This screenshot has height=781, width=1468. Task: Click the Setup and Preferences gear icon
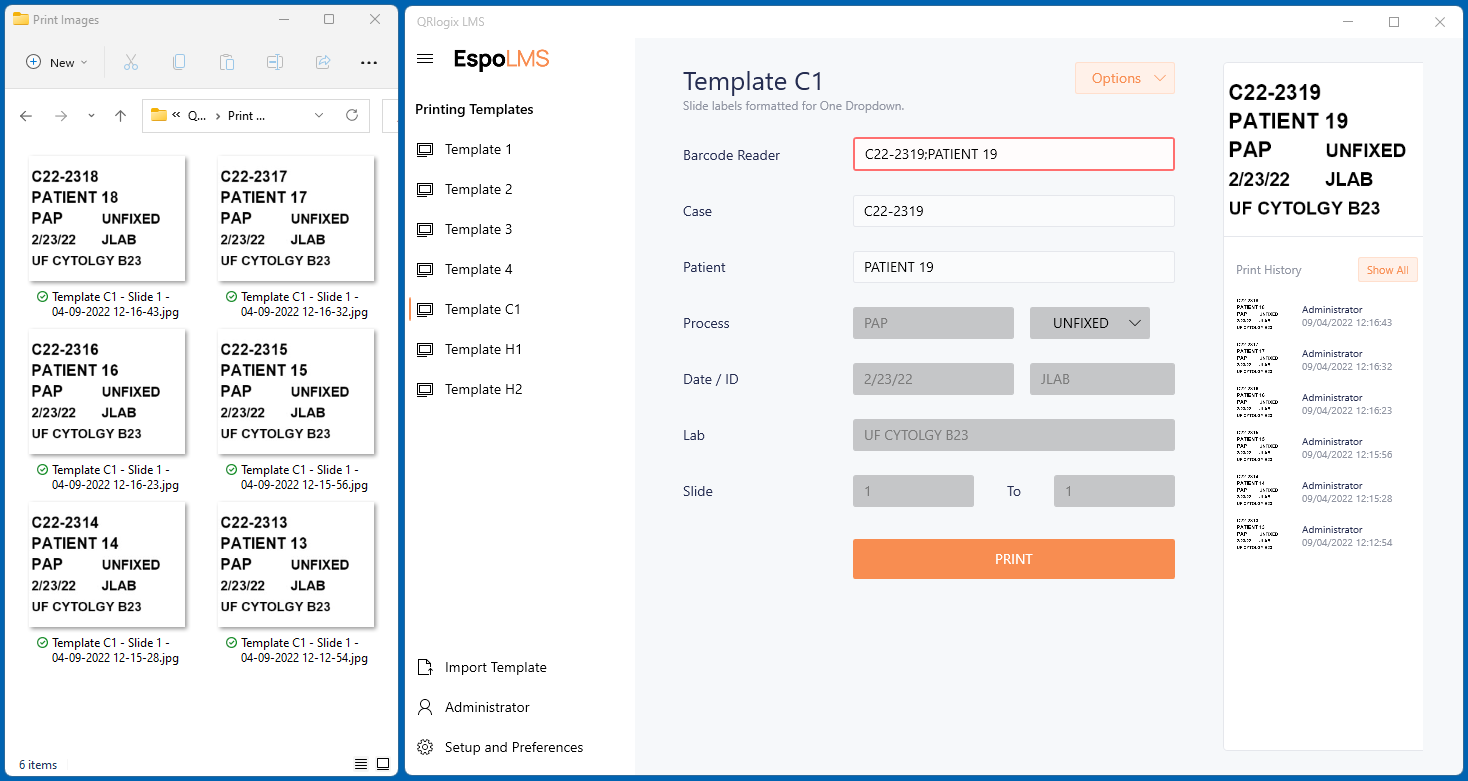click(x=425, y=747)
